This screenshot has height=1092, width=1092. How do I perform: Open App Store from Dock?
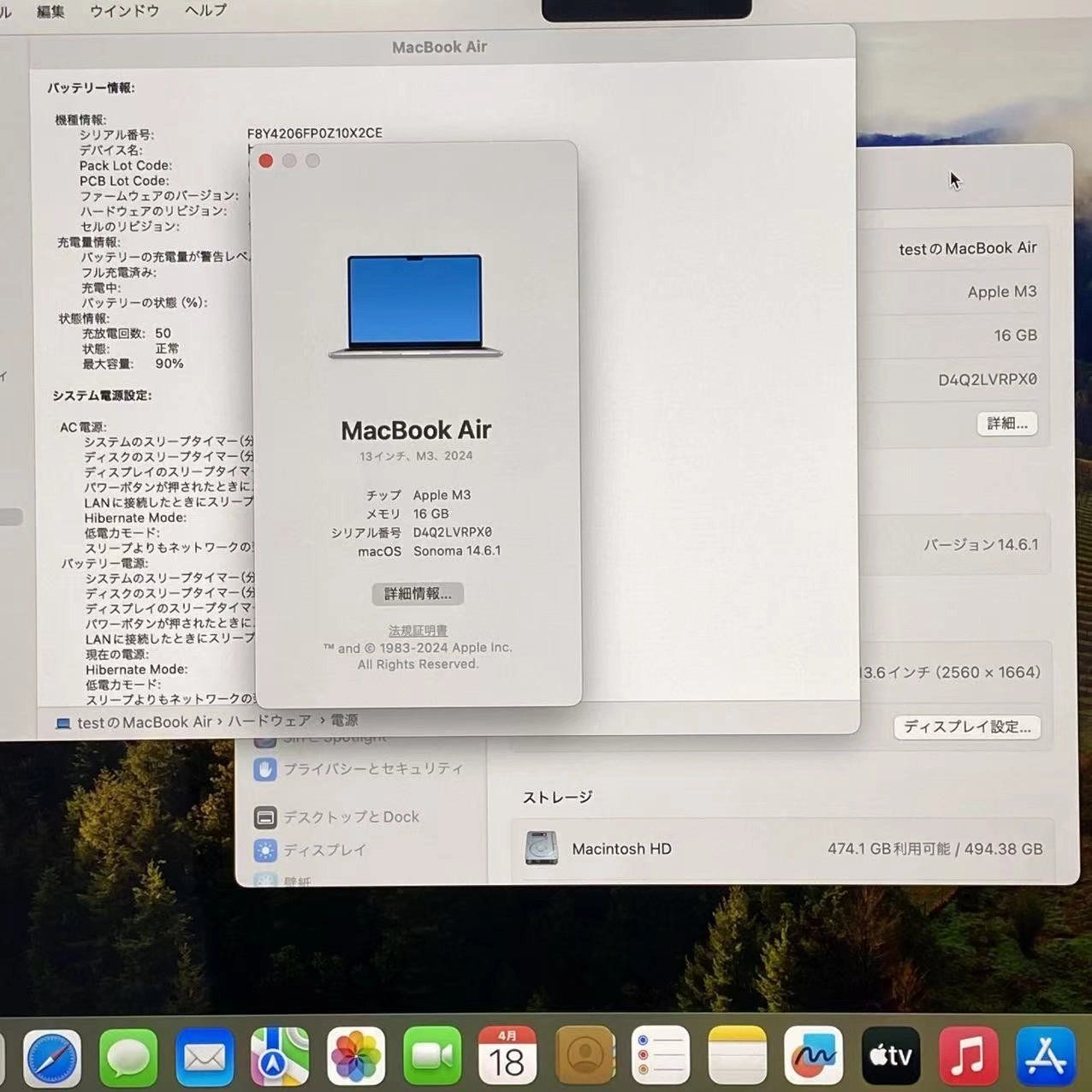tap(1045, 1058)
